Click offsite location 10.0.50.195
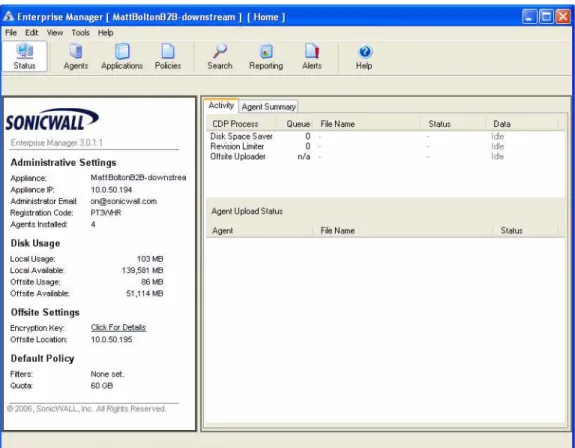Screen dimensions: 575x448 pyautogui.click(x=111, y=339)
